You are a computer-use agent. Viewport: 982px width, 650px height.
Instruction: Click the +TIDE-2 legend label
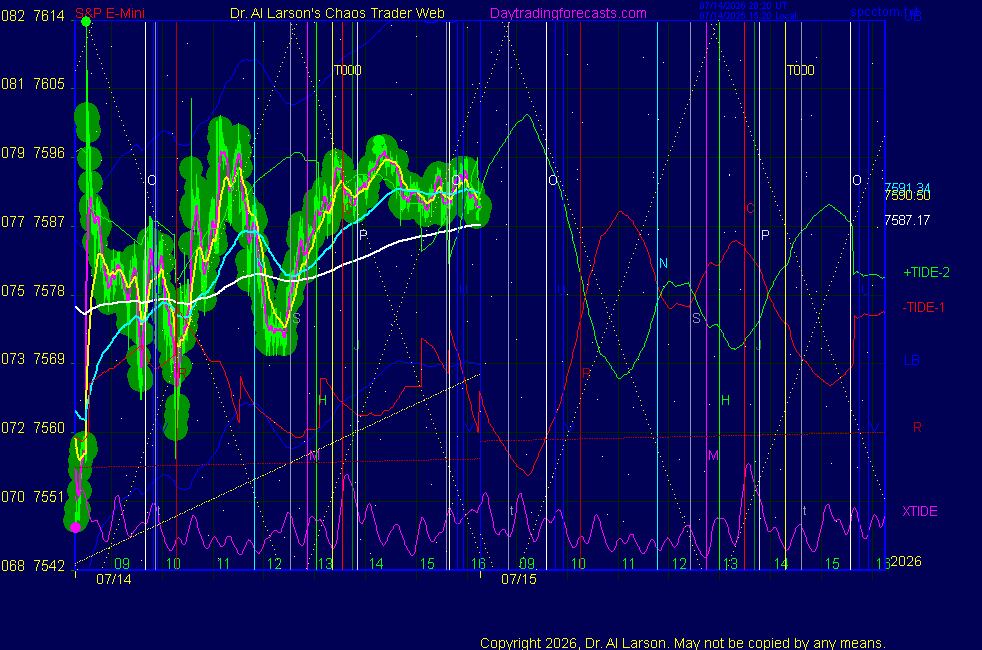[926, 272]
